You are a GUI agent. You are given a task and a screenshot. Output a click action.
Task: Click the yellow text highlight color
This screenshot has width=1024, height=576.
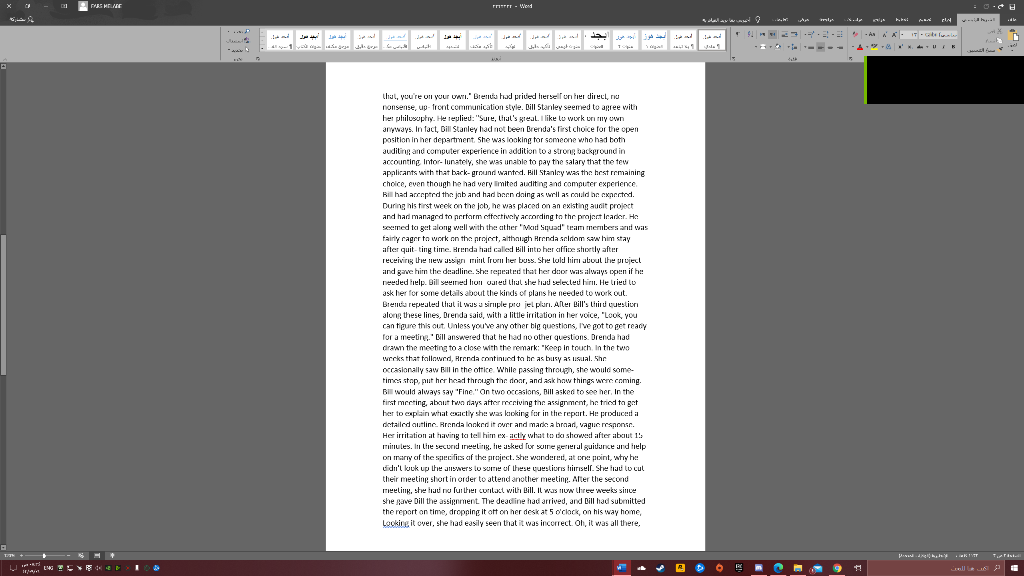(x=874, y=47)
